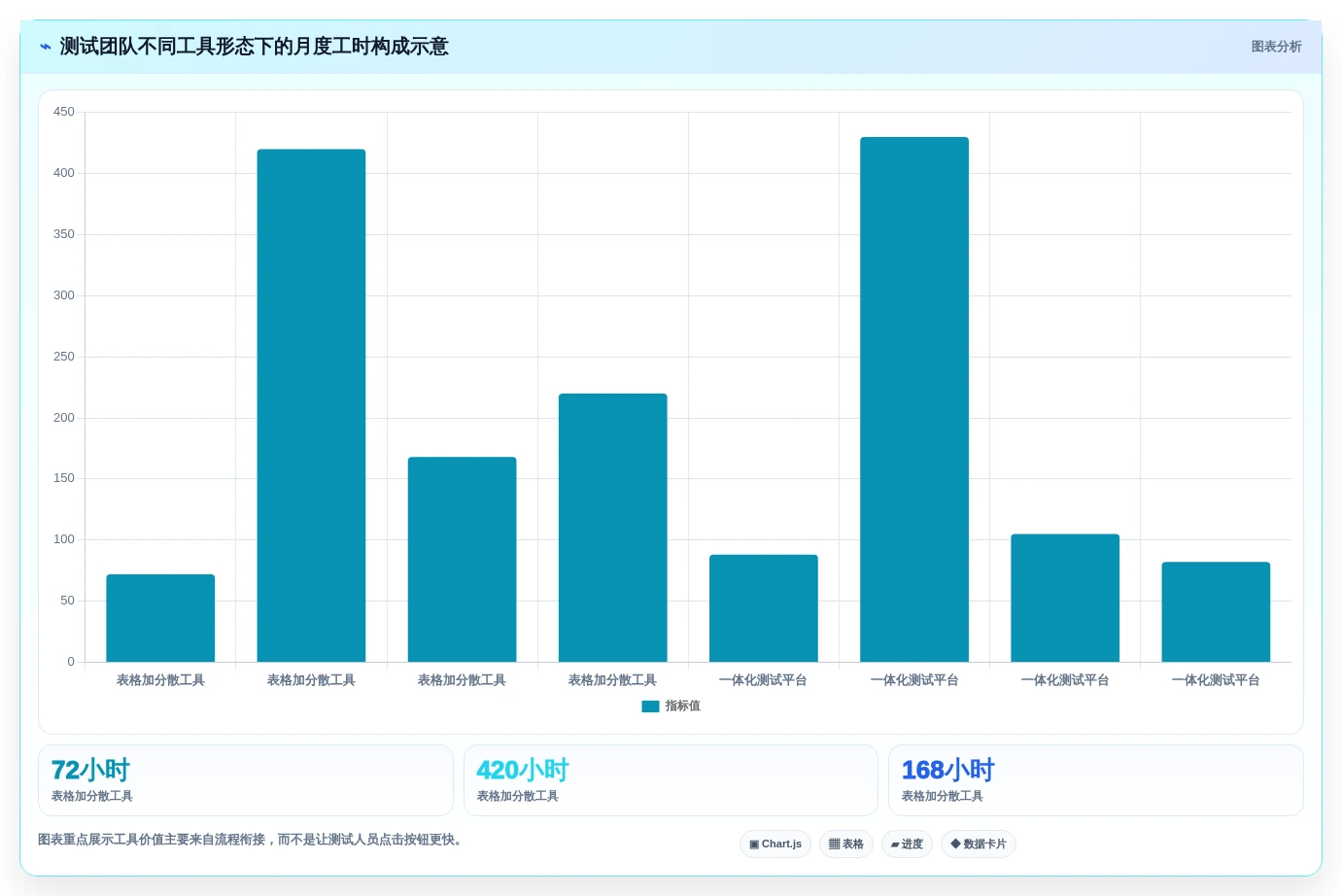Click the 指标值 legend label

[682, 706]
